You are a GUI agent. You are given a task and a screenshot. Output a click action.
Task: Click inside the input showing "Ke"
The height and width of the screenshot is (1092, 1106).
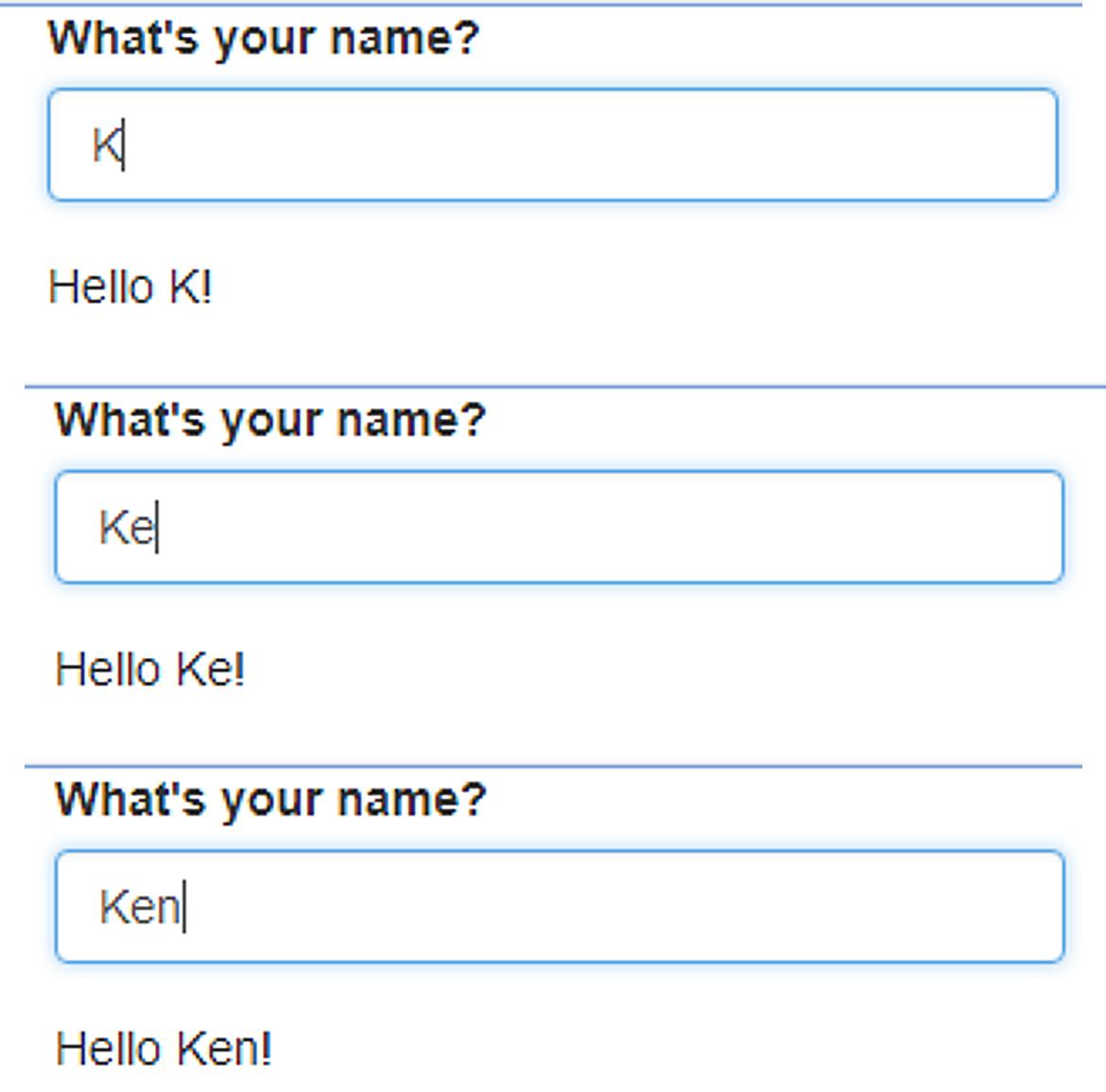pyautogui.click(x=559, y=527)
